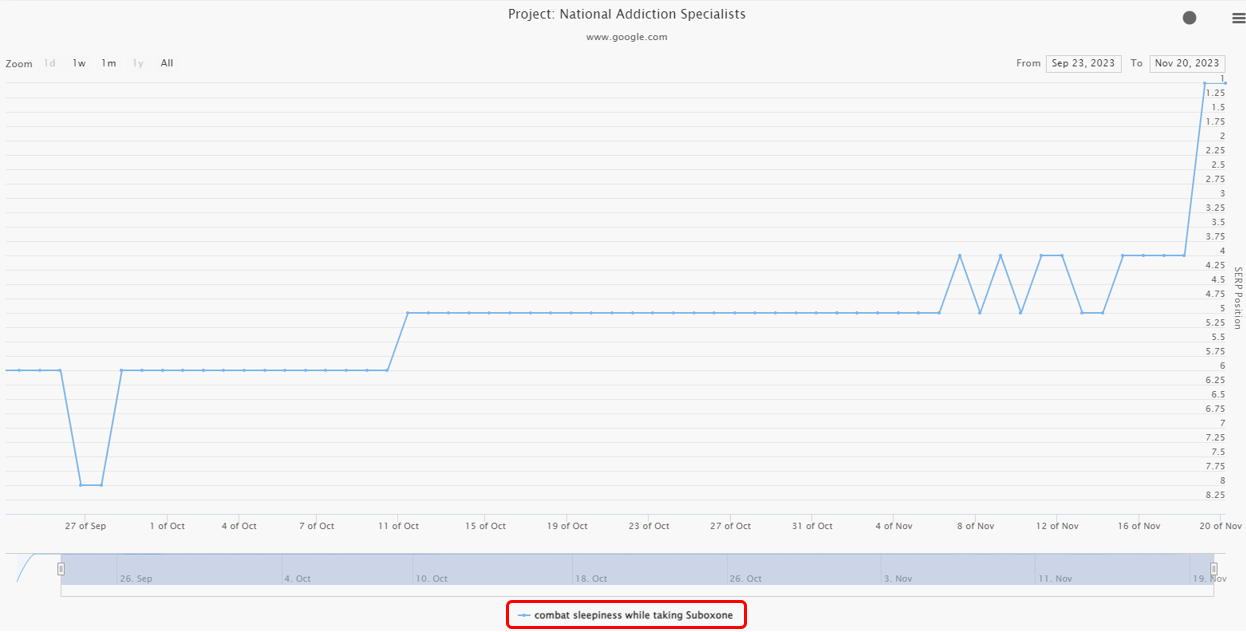Edit the To date field
The width and height of the screenshot is (1246, 632).
[1187, 64]
